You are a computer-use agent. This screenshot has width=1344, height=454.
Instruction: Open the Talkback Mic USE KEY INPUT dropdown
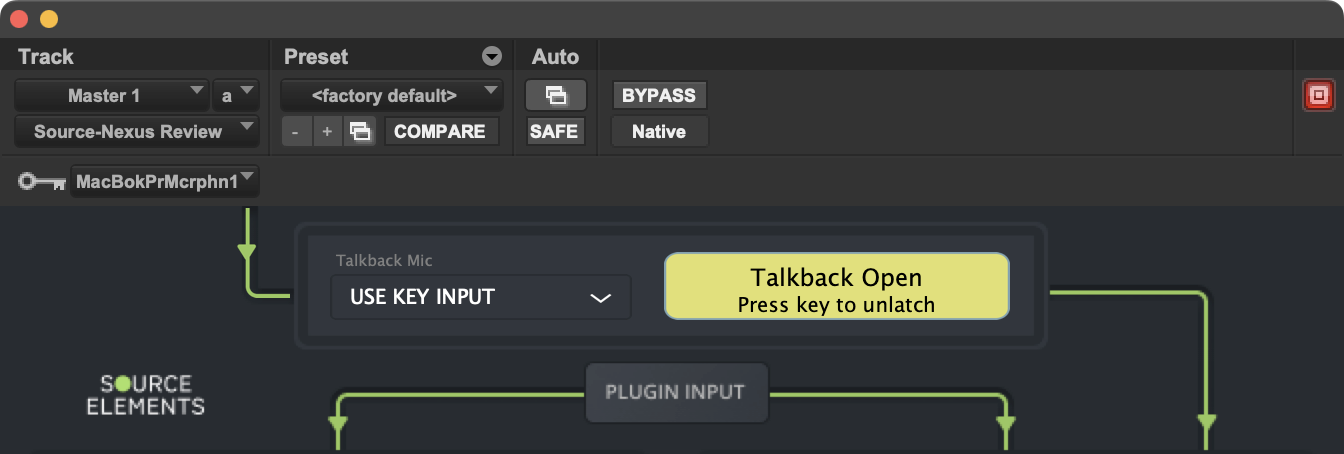(x=481, y=297)
